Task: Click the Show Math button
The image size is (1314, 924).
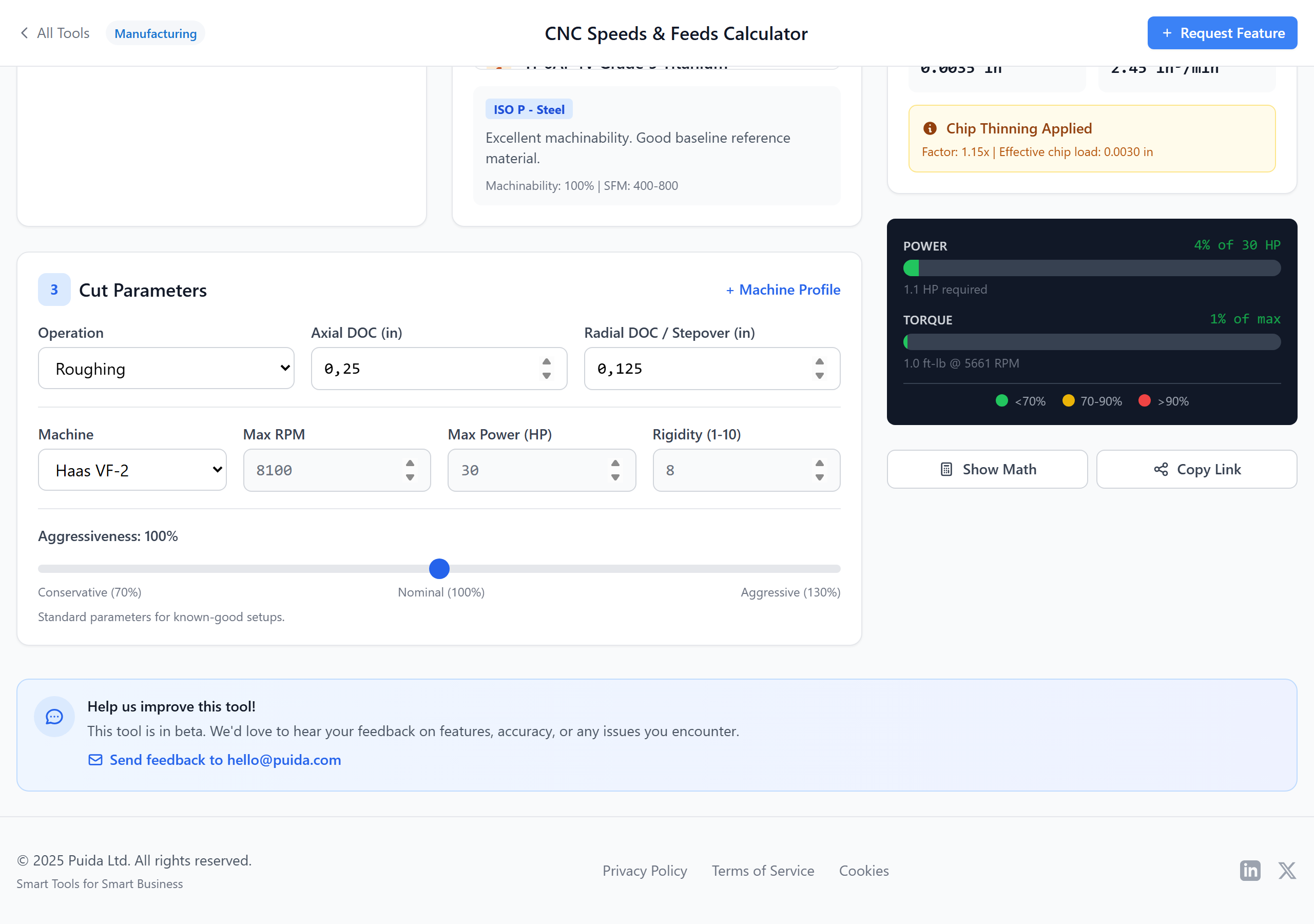Action: pyautogui.click(x=987, y=469)
